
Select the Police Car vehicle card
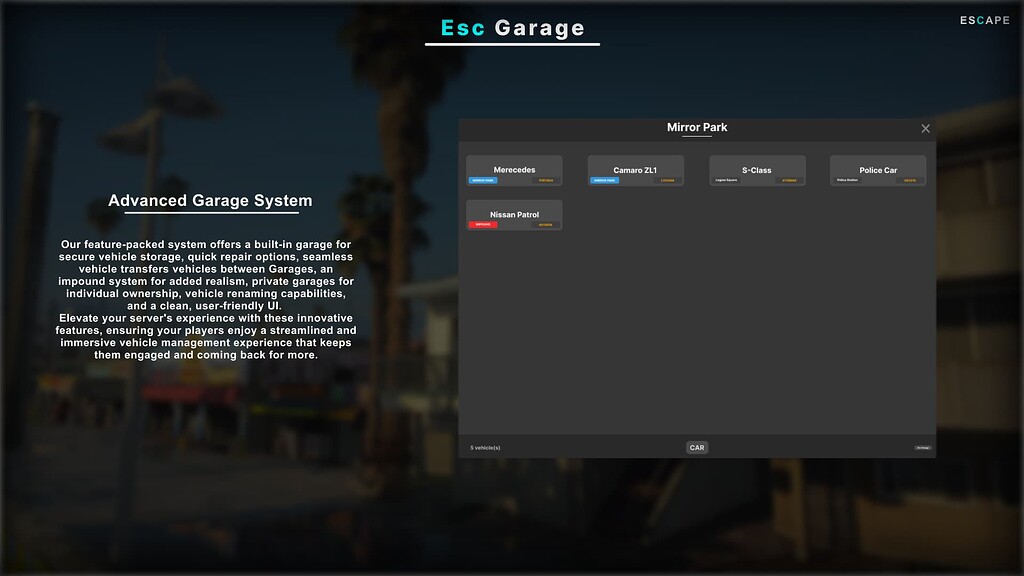(877, 170)
